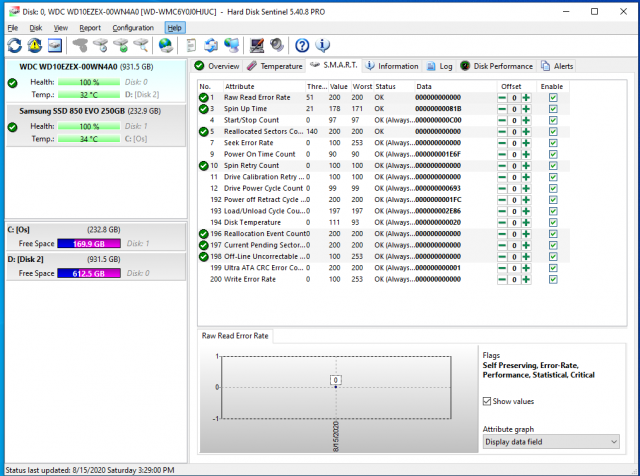The image size is (640, 476).
Task: Toggle the Show values checkbox
Action: coord(488,401)
